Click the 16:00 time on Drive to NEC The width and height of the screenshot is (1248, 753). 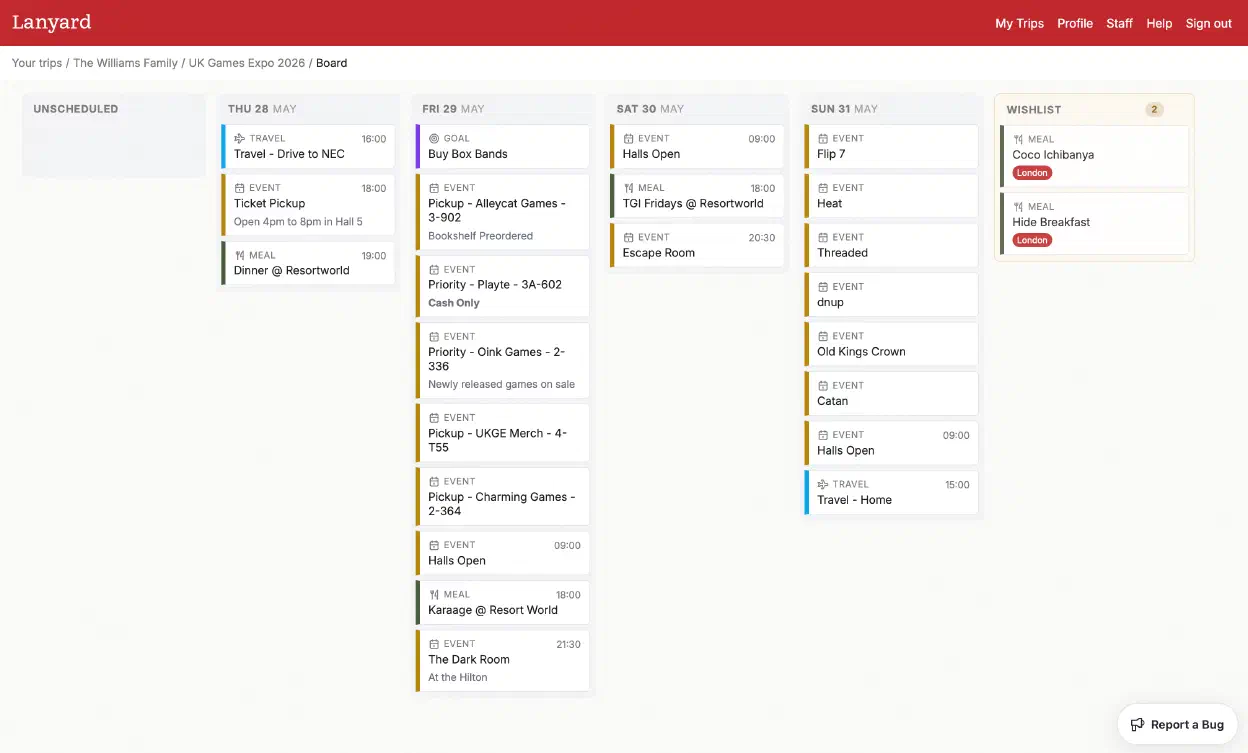click(374, 139)
